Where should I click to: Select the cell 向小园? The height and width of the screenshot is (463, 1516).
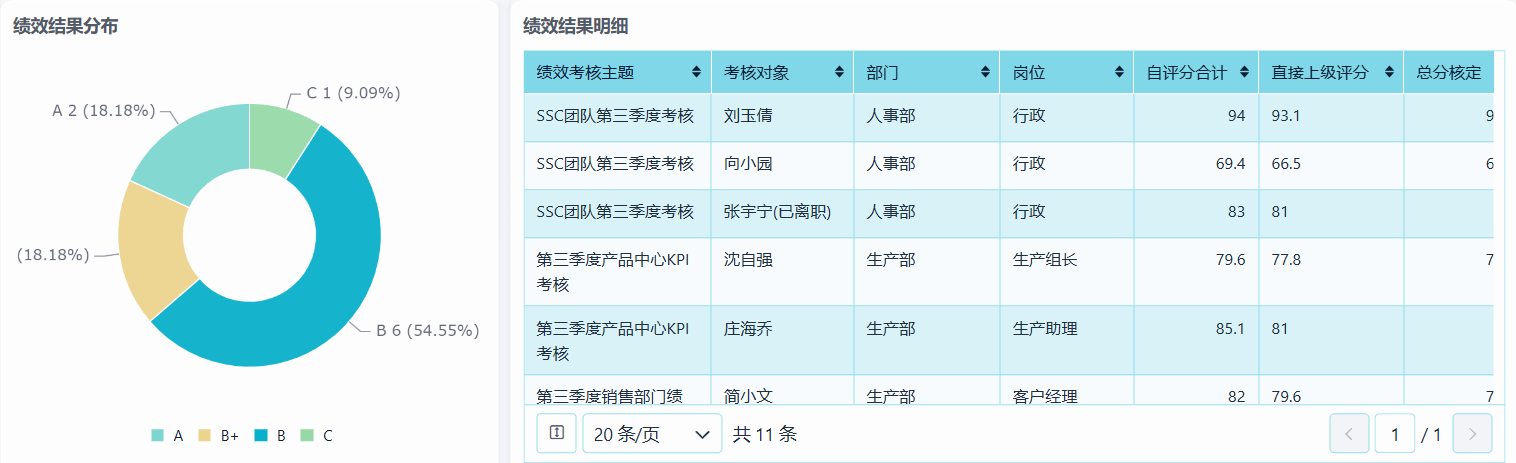point(782,165)
